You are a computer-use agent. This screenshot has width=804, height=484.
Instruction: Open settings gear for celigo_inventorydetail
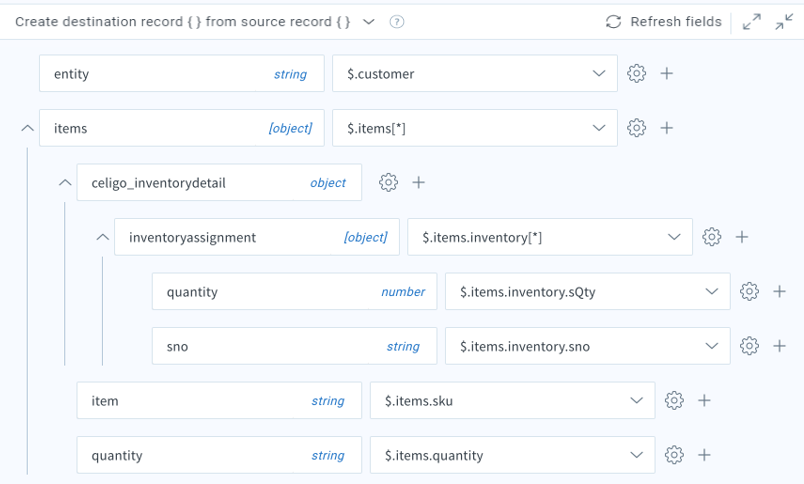point(388,182)
